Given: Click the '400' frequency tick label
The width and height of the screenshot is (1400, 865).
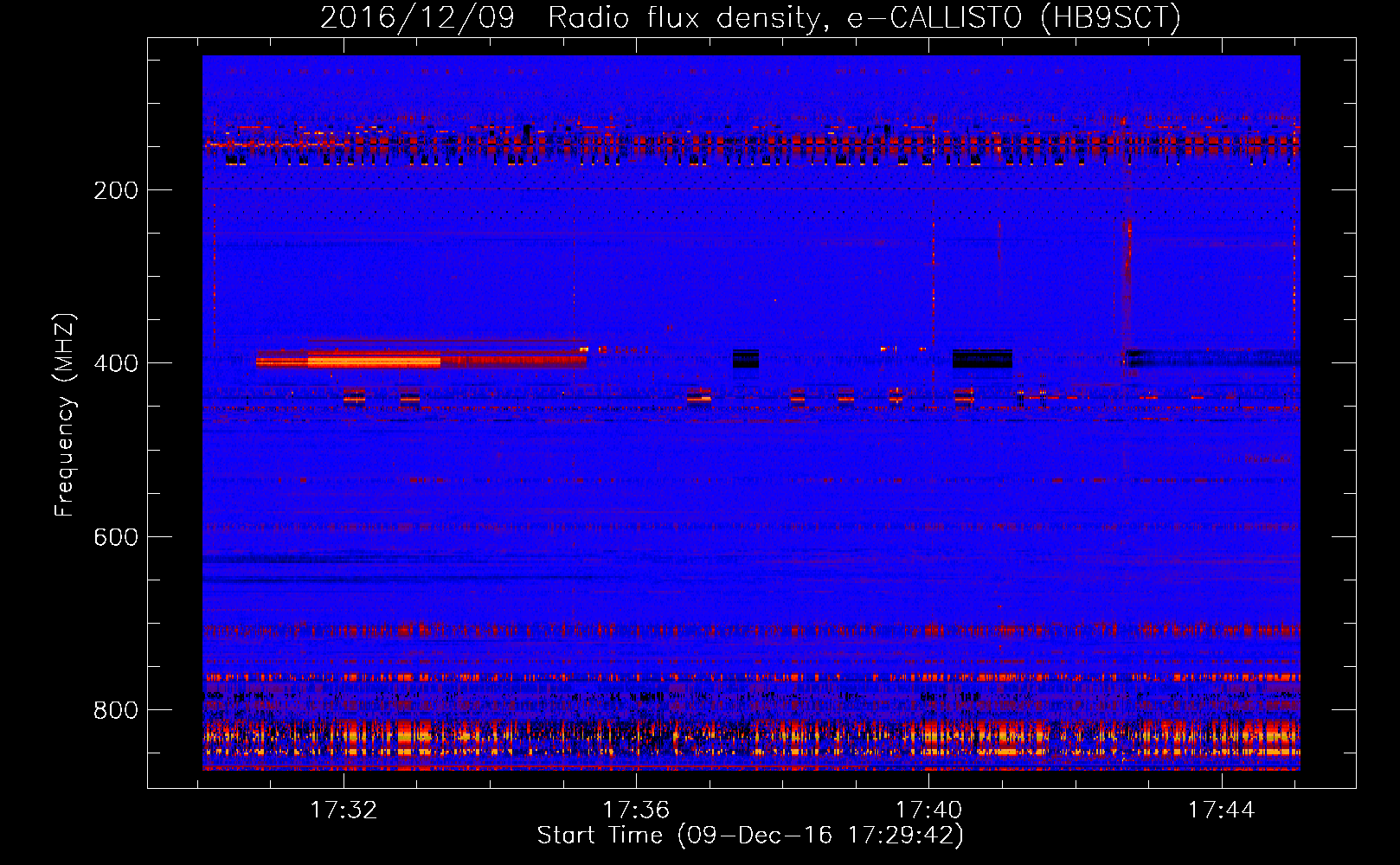Looking at the screenshot, I should [116, 363].
